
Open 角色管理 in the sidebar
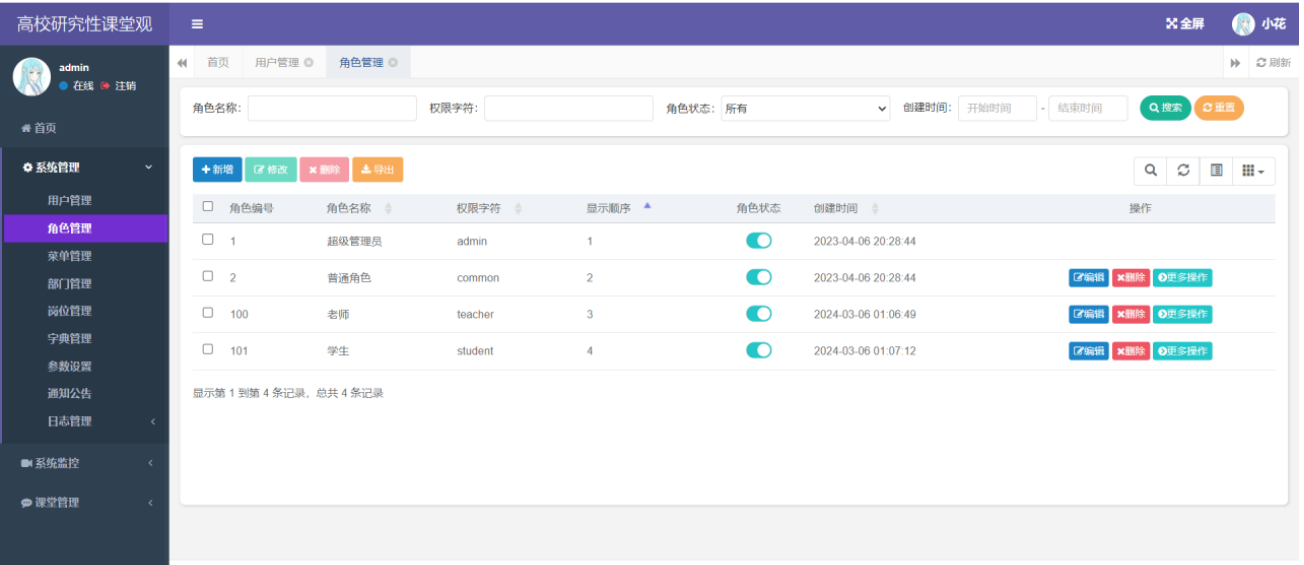(85, 228)
